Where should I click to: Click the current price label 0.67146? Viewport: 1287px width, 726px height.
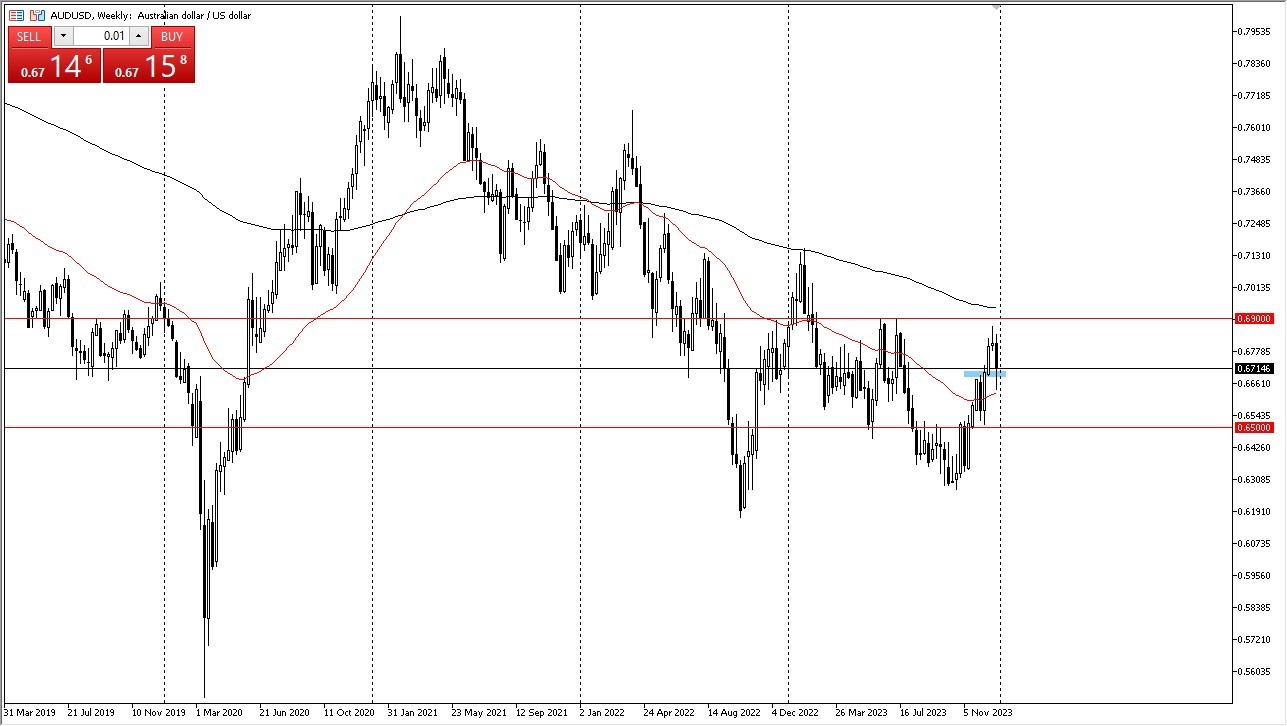(1254, 369)
